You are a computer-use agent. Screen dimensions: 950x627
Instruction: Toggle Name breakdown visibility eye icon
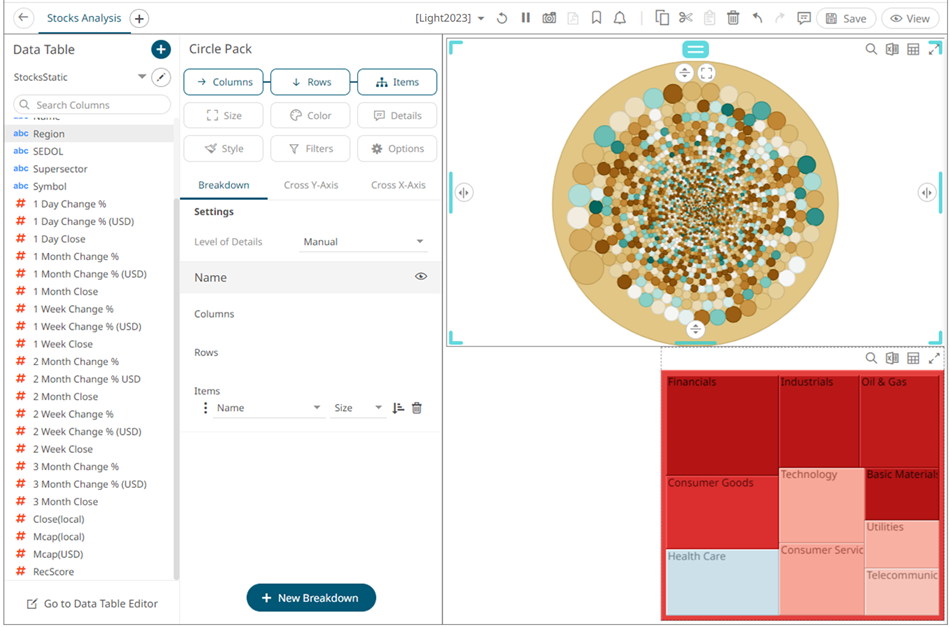click(x=421, y=277)
